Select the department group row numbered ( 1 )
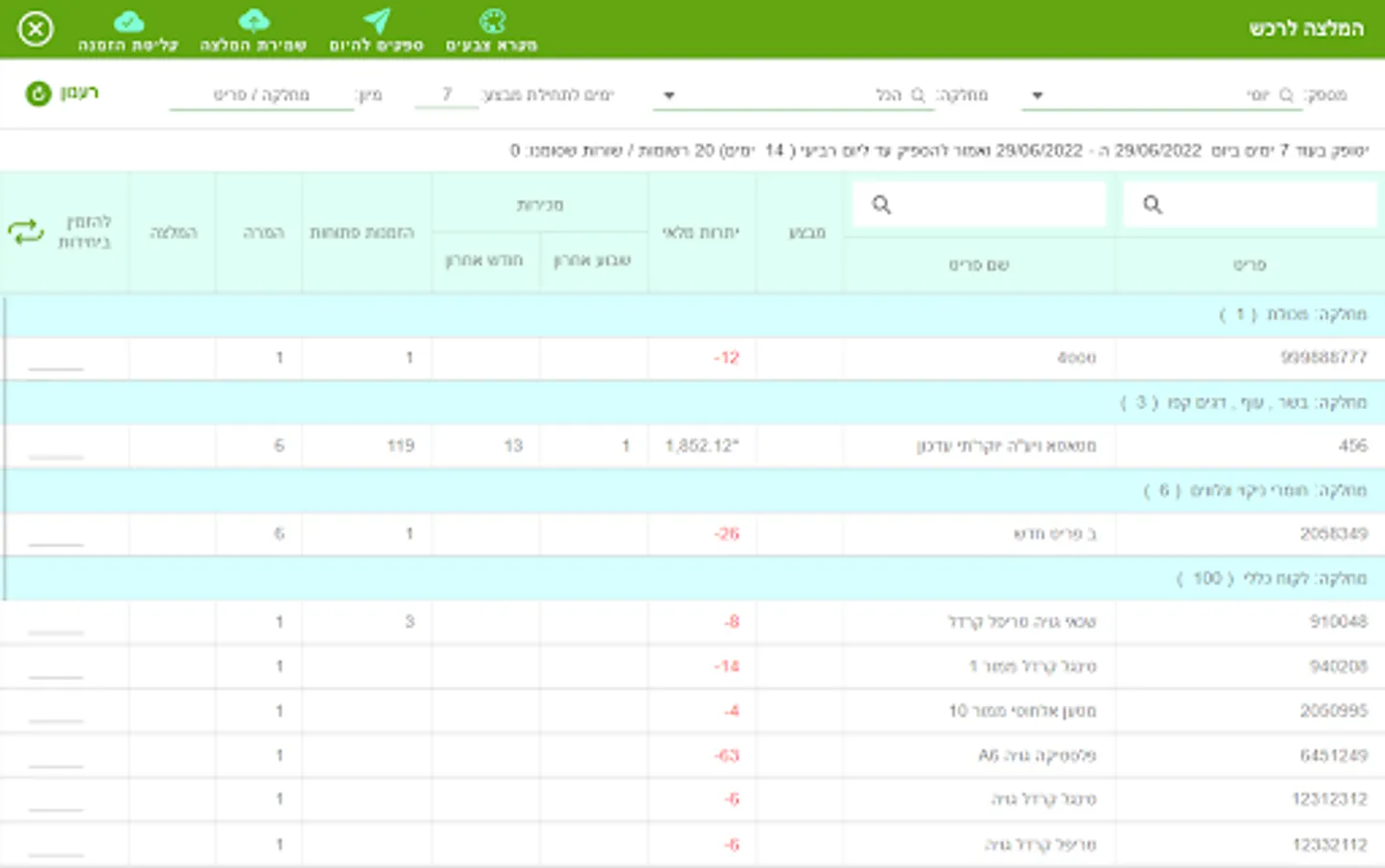The width and height of the screenshot is (1385, 868). pos(692,314)
